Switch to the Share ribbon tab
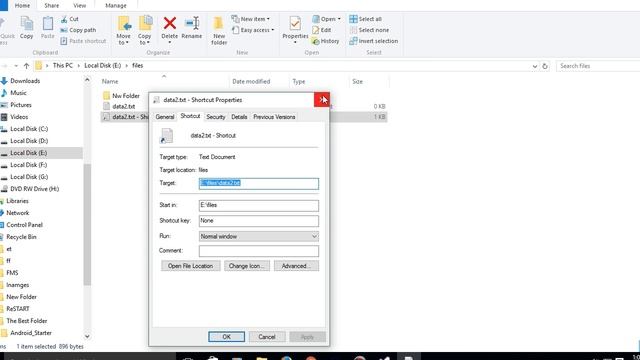Screen dimensions: 640x360 51,6
